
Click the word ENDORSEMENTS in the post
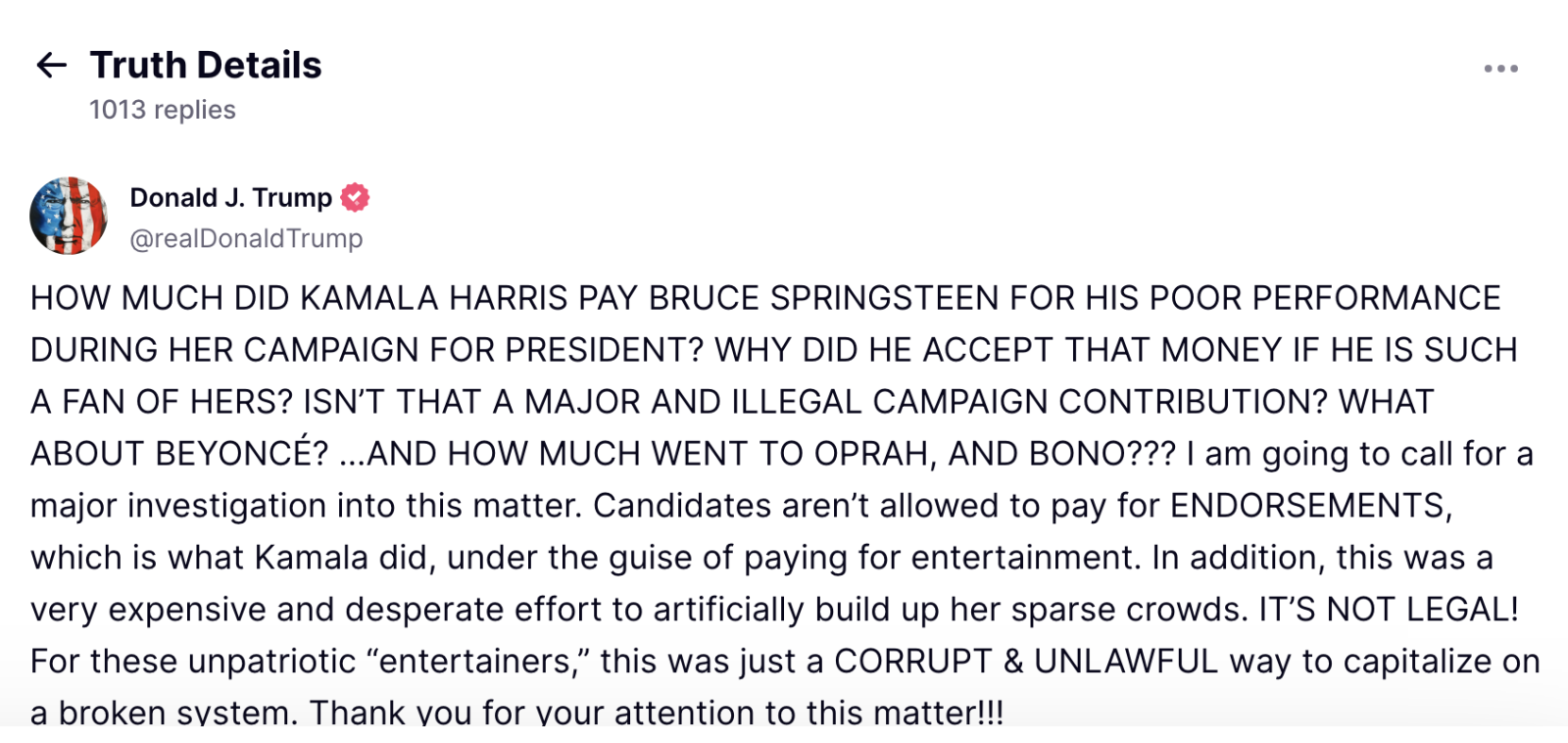(x=1308, y=506)
